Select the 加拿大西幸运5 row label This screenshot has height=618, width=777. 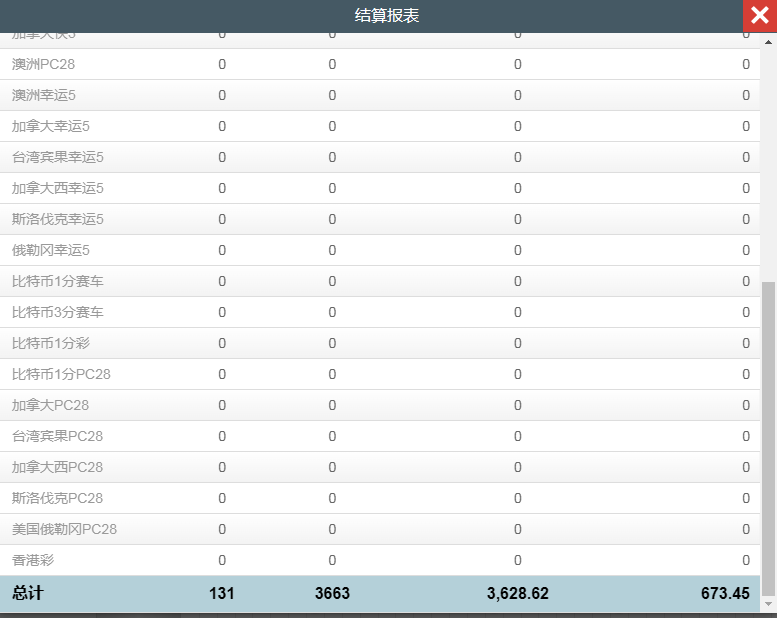click(x=57, y=188)
